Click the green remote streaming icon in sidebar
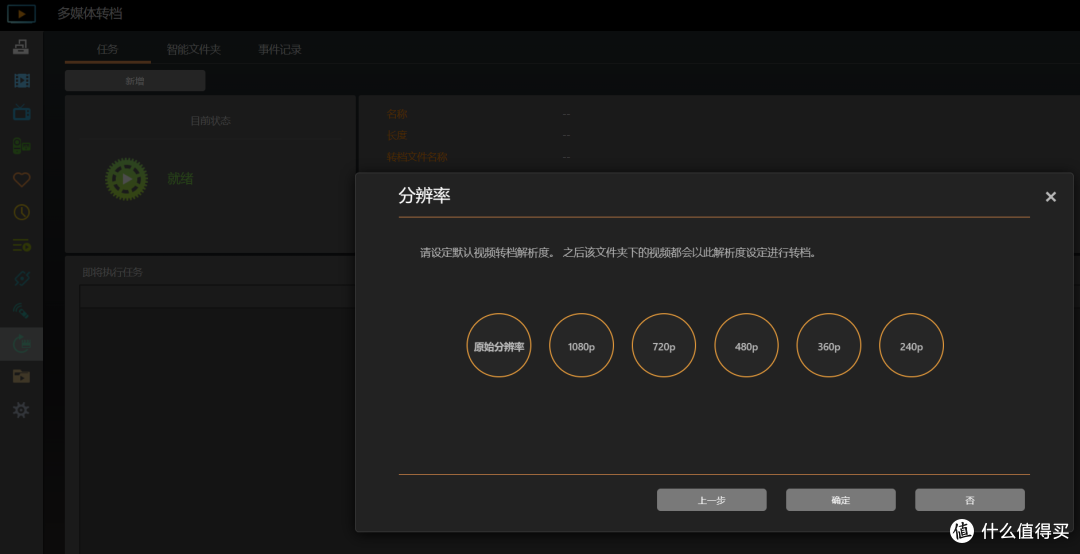The height and width of the screenshot is (554, 1080). (x=21, y=311)
